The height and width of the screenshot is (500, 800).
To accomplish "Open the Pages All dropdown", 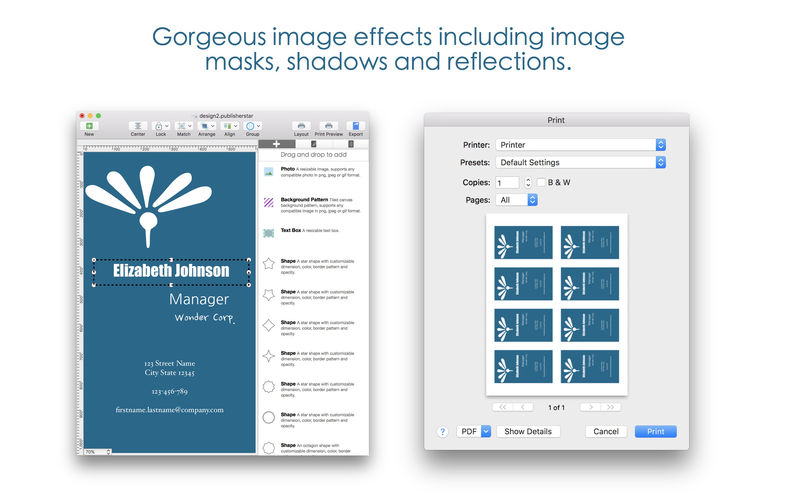I will pyautogui.click(x=516, y=200).
